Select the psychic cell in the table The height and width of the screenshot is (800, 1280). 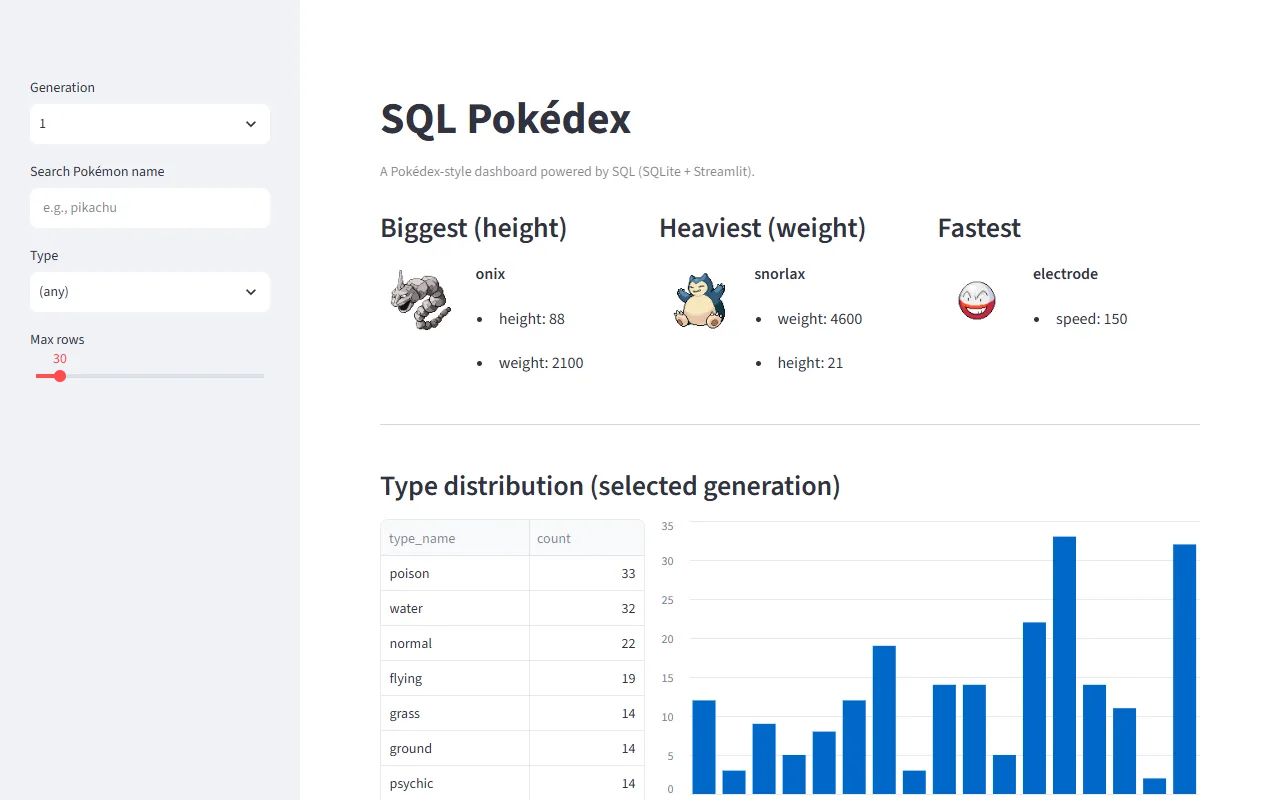455,783
